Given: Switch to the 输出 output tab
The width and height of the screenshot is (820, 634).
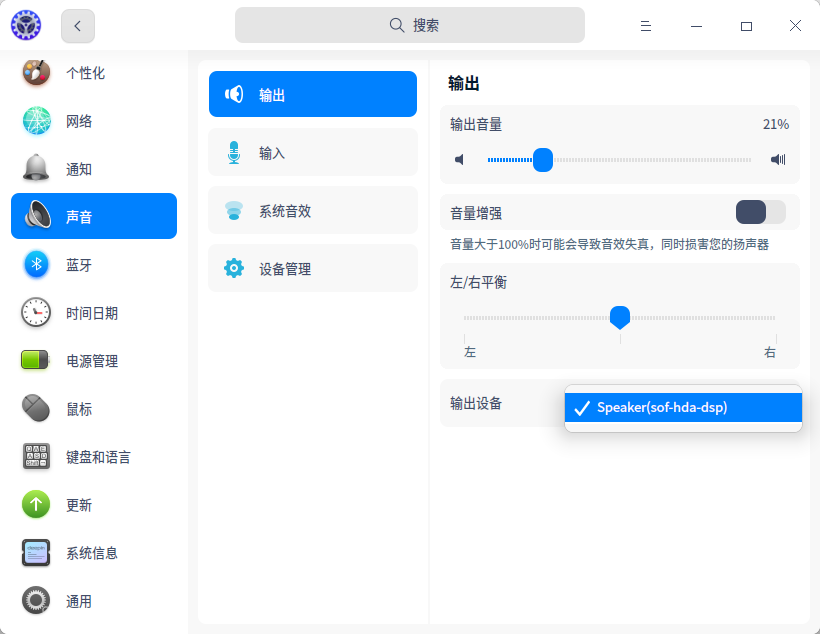Looking at the screenshot, I should coord(313,94).
